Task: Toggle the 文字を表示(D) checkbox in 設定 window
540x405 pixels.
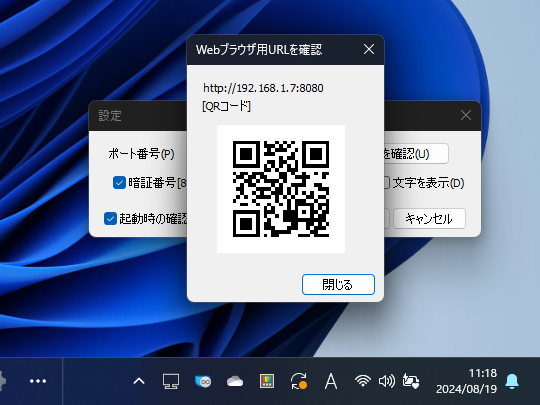Action: coord(387,183)
